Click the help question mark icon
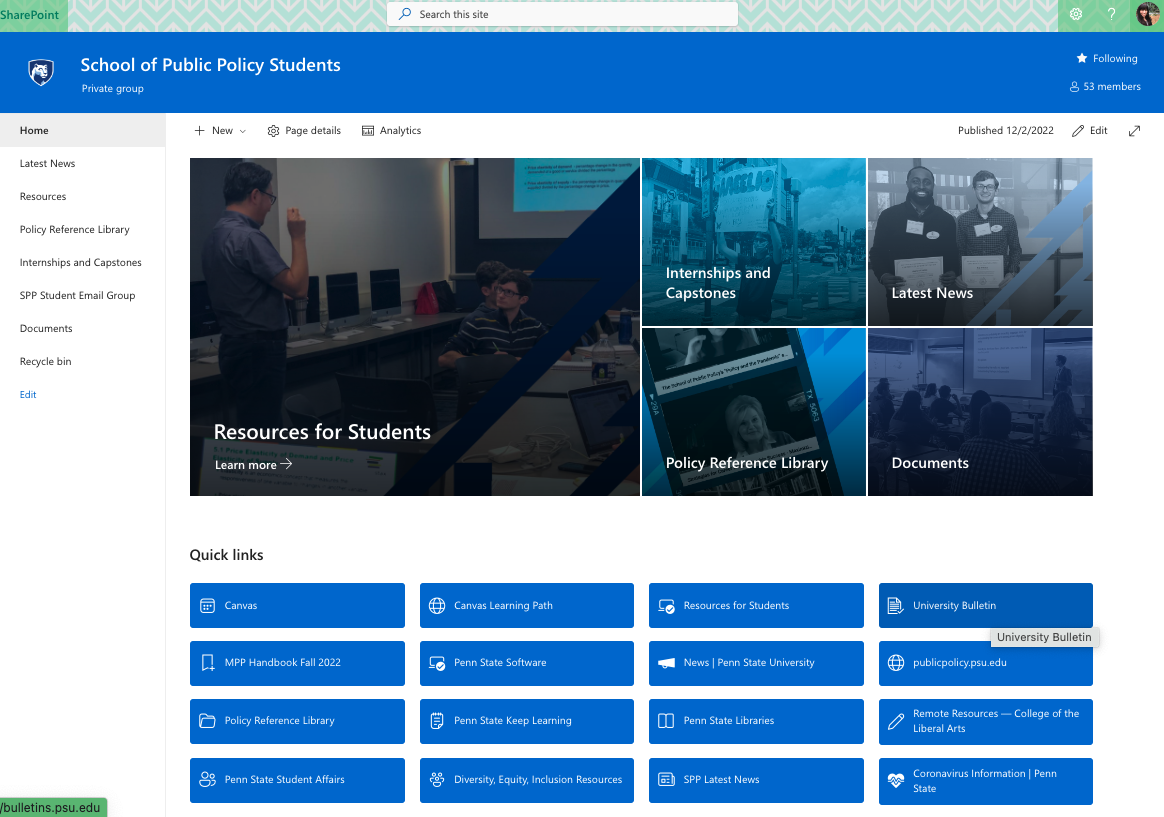 (1111, 14)
